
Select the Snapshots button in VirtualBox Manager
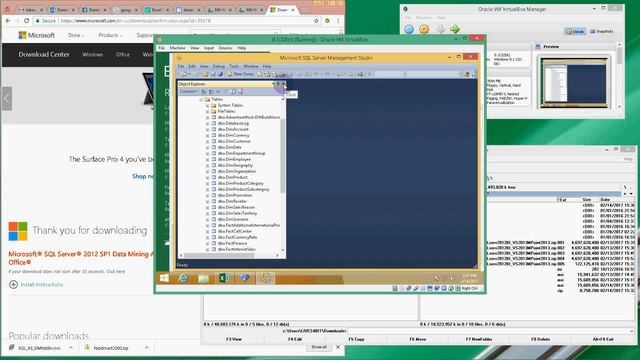pos(602,31)
